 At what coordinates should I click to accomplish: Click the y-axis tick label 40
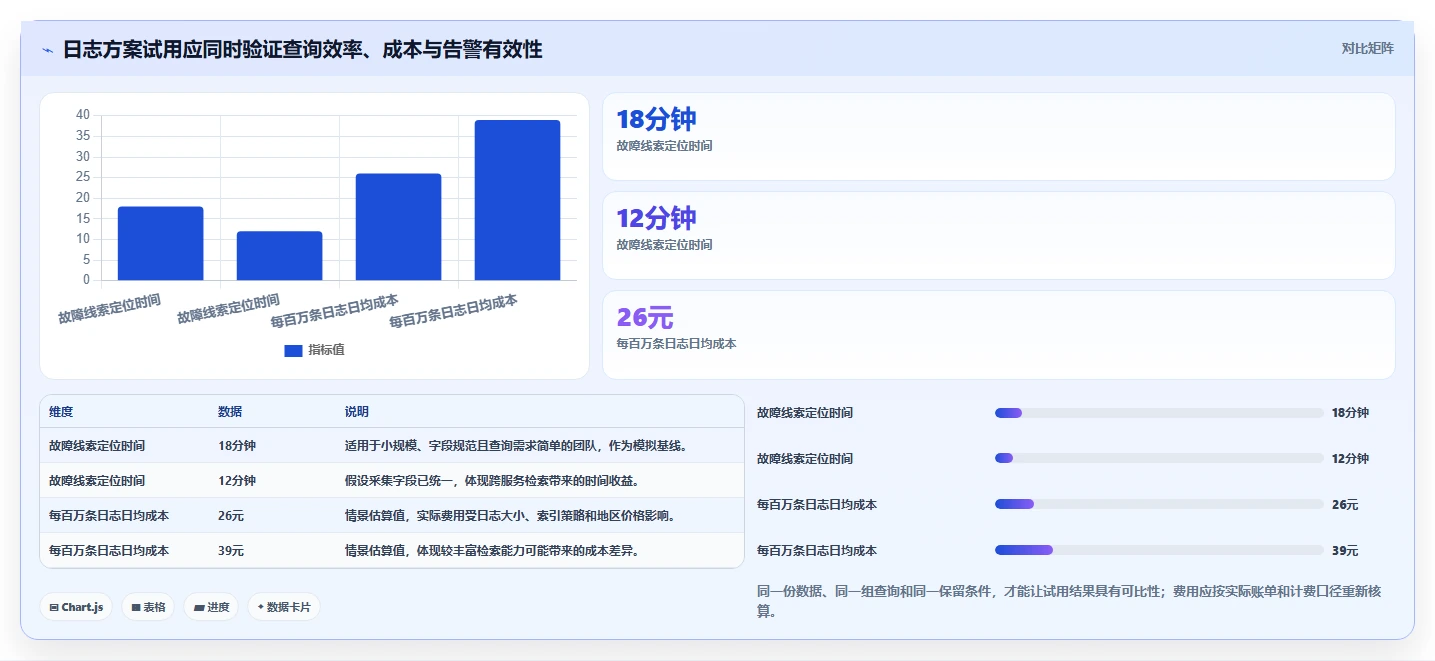[83, 115]
